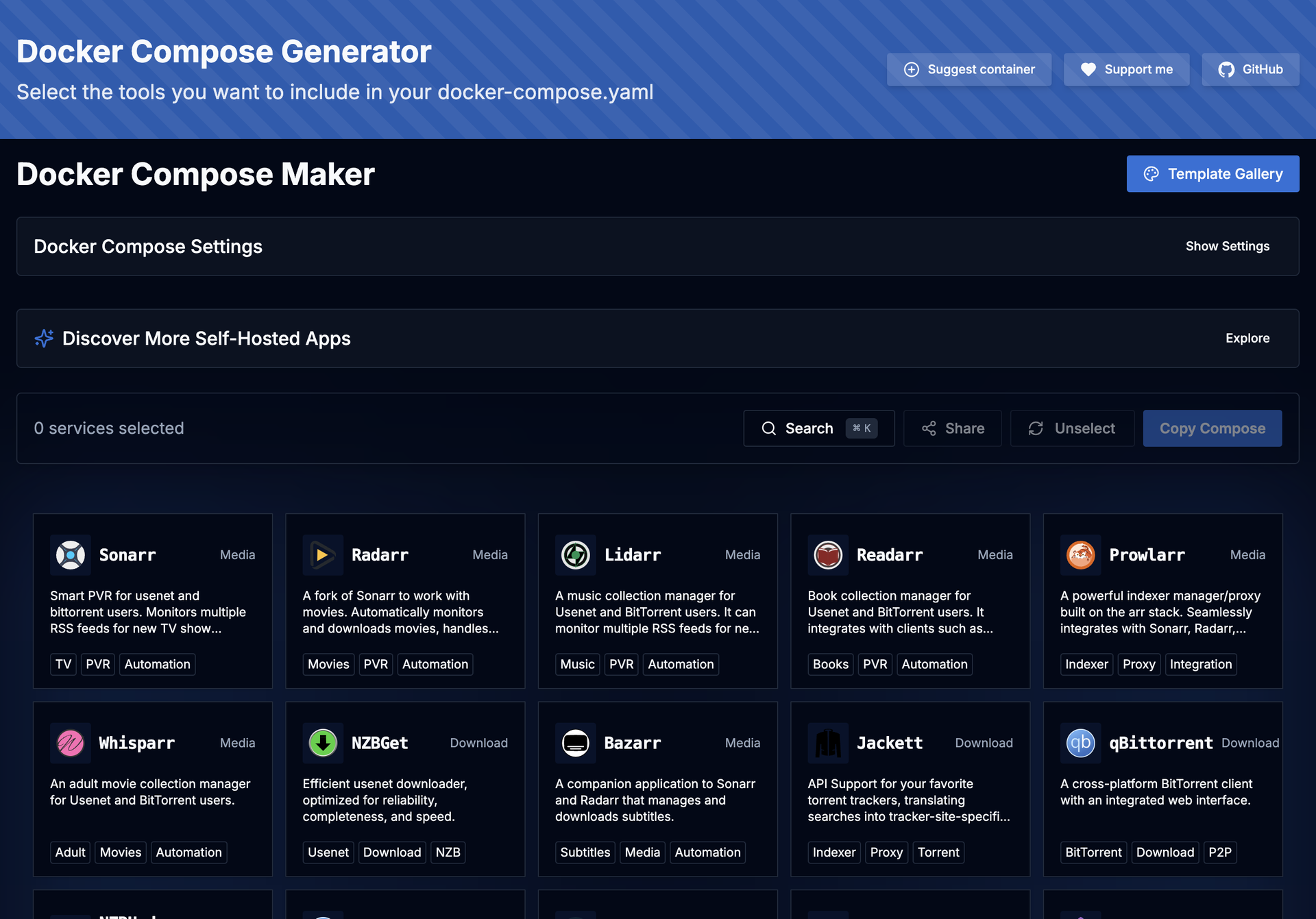Click the Torrent tag on Jackett
Screen dimensions: 1316x919
click(x=938, y=852)
